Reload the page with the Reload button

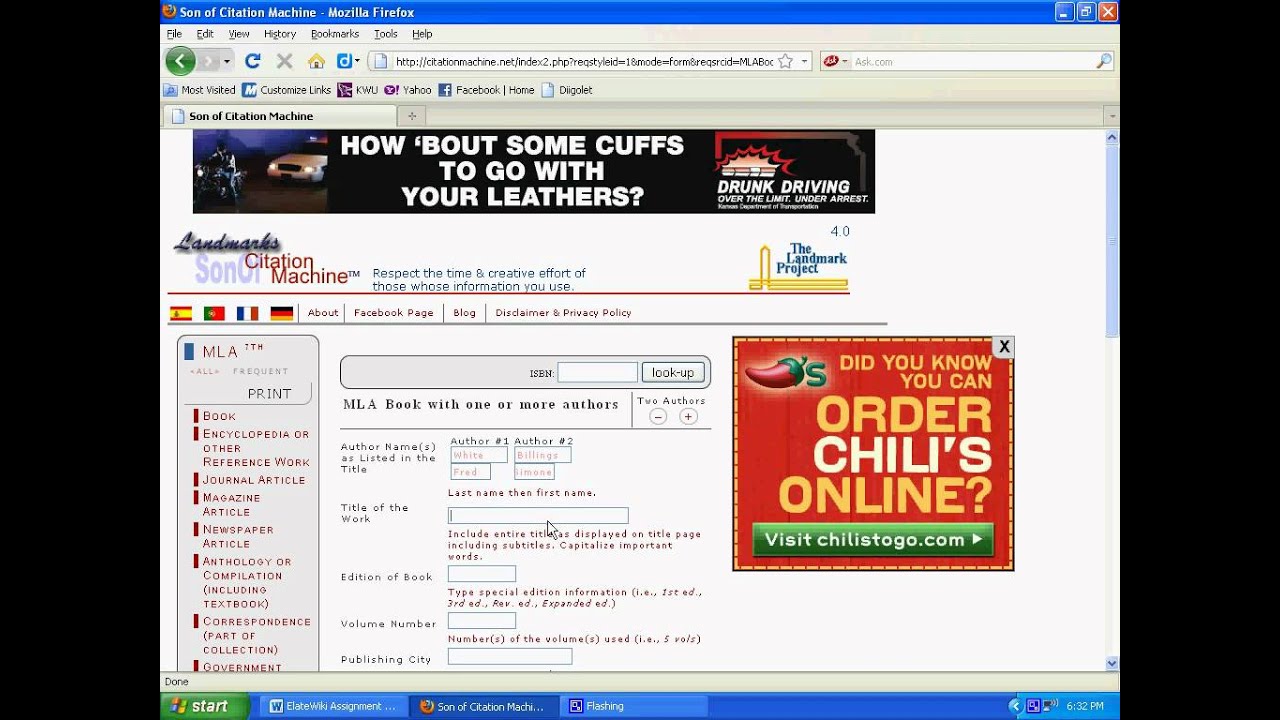[x=253, y=61]
